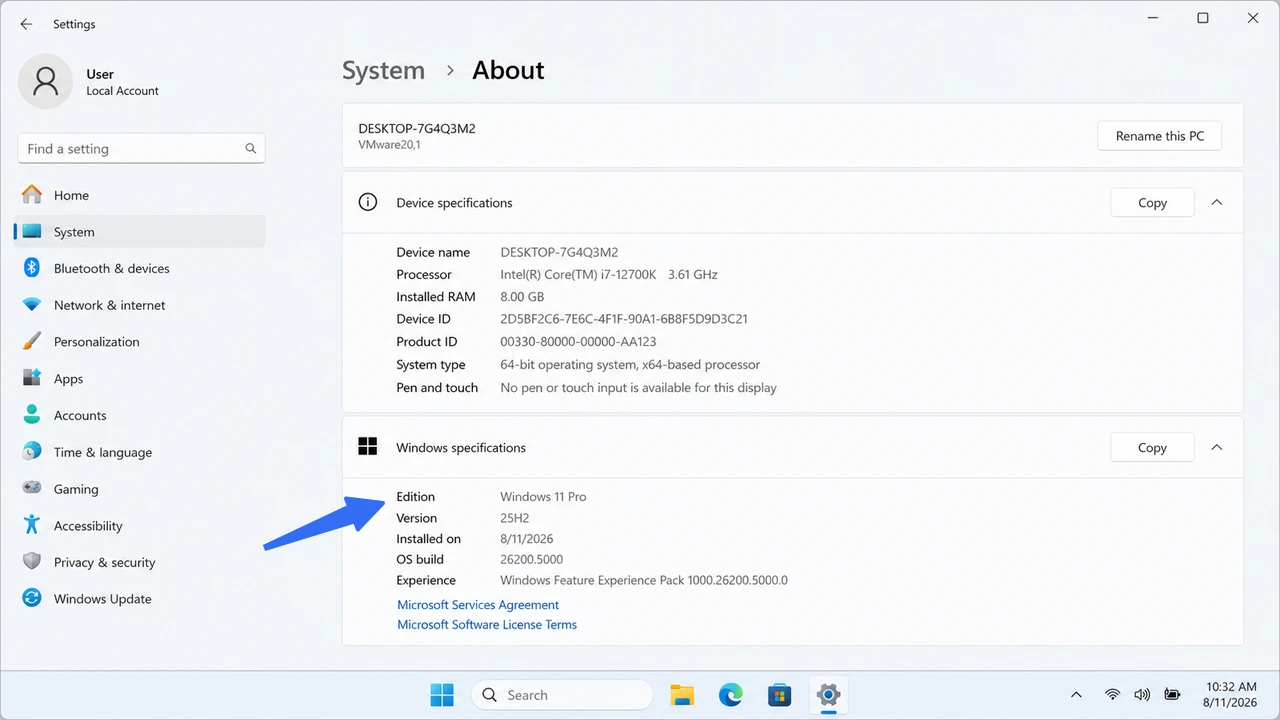Click the Gaming controller icon
Screen dimensions: 1280x720
(32, 489)
